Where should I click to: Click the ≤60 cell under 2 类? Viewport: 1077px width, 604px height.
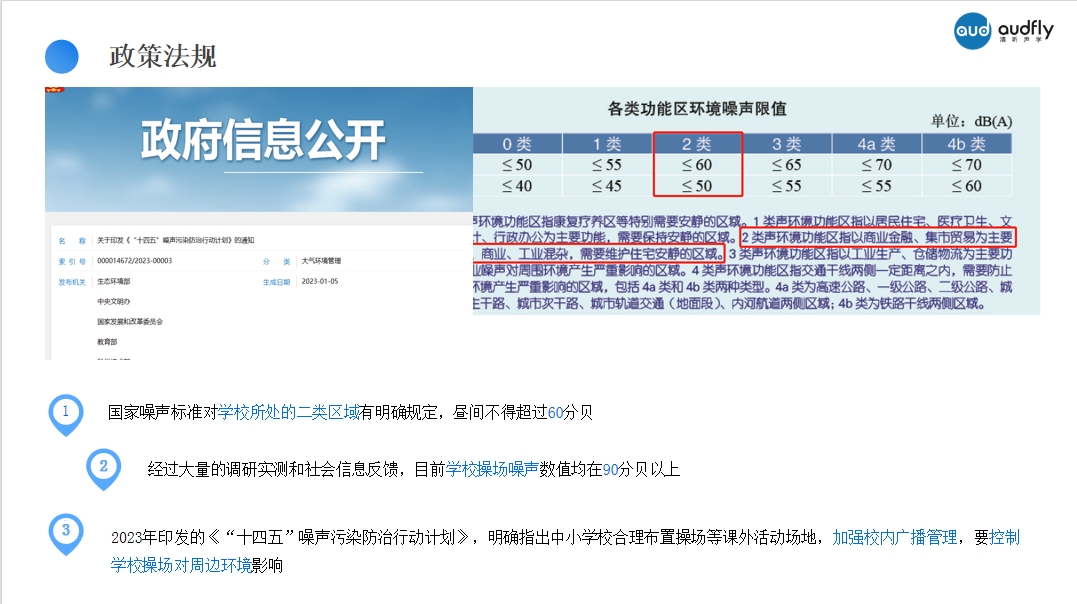pyautogui.click(x=697, y=165)
